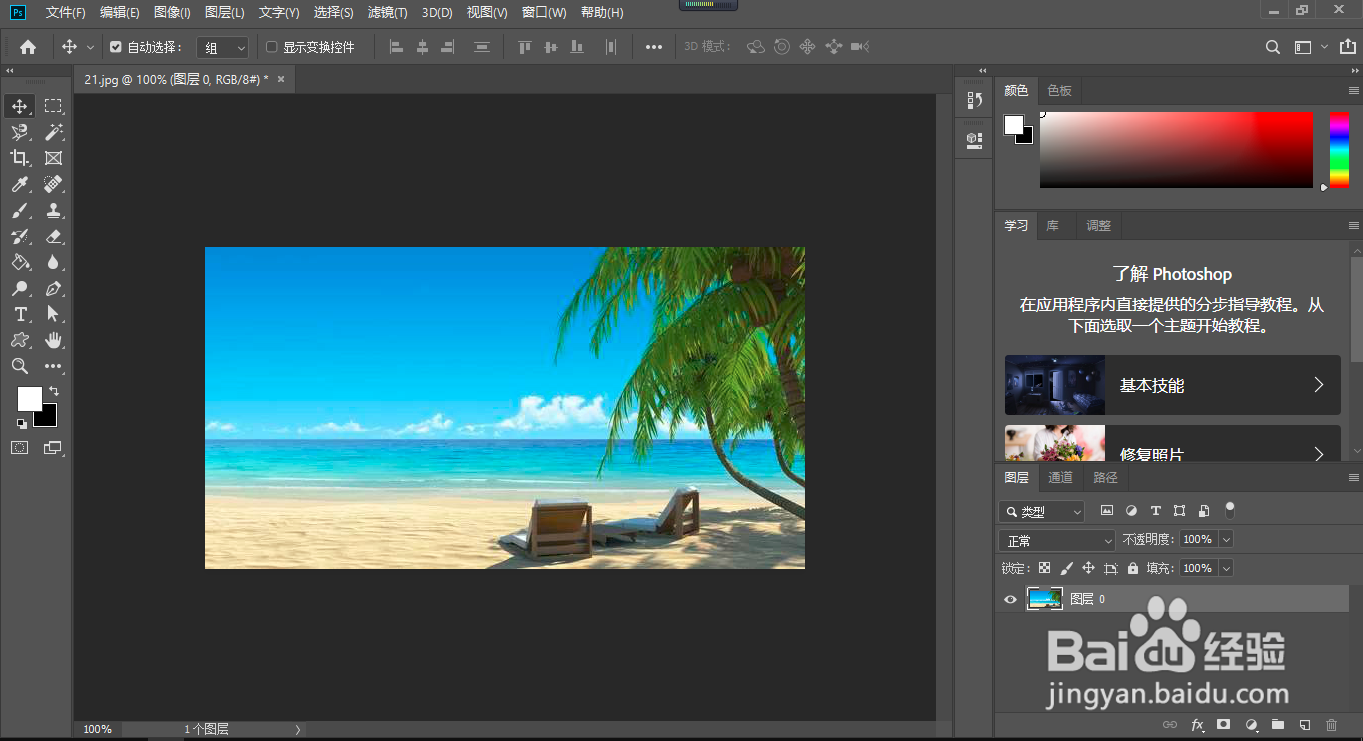
Task: Click the background black color swatch in toolbar
Action: click(49, 418)
